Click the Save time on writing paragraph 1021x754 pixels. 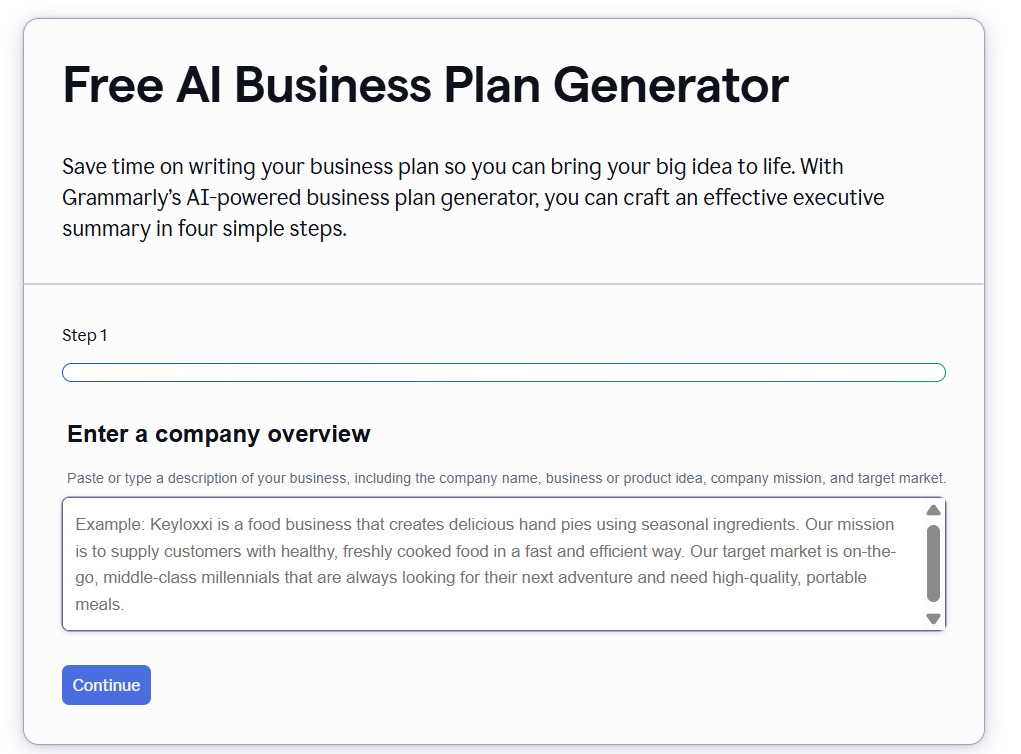(x=473, y=197)
